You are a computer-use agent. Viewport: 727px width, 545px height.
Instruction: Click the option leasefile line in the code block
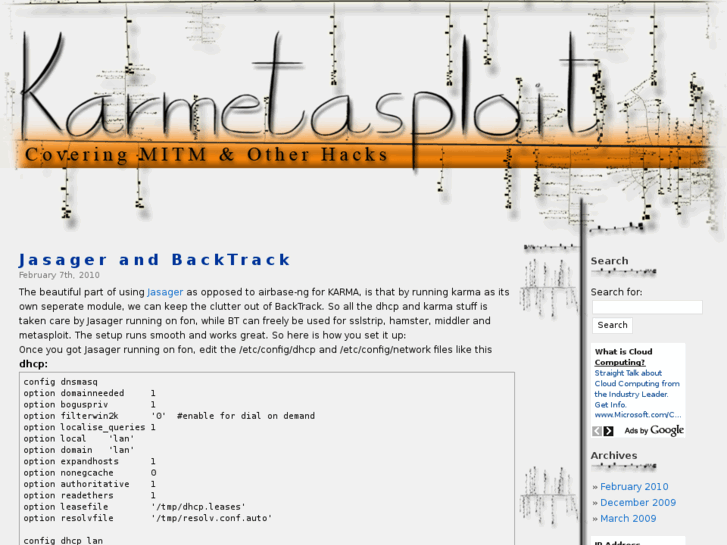point(134,507)
